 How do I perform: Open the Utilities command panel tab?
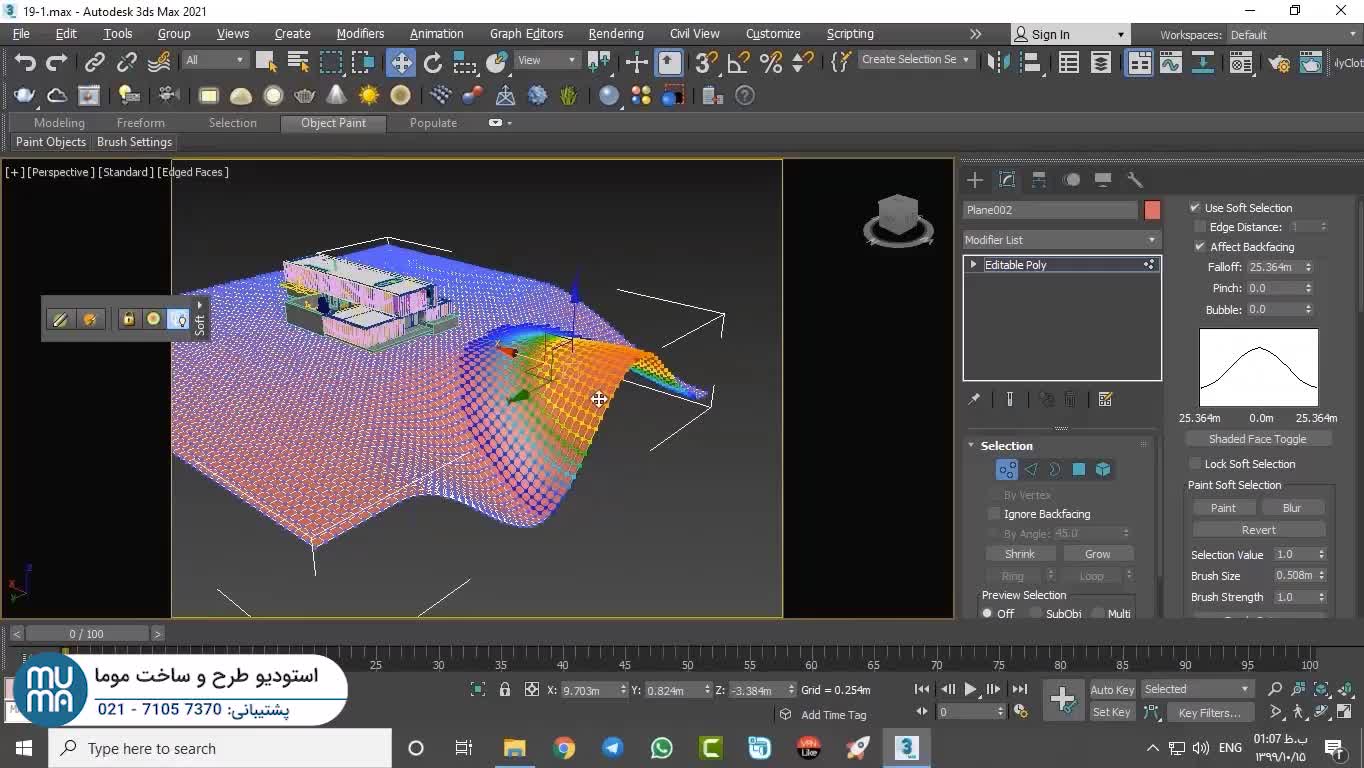1135,180
